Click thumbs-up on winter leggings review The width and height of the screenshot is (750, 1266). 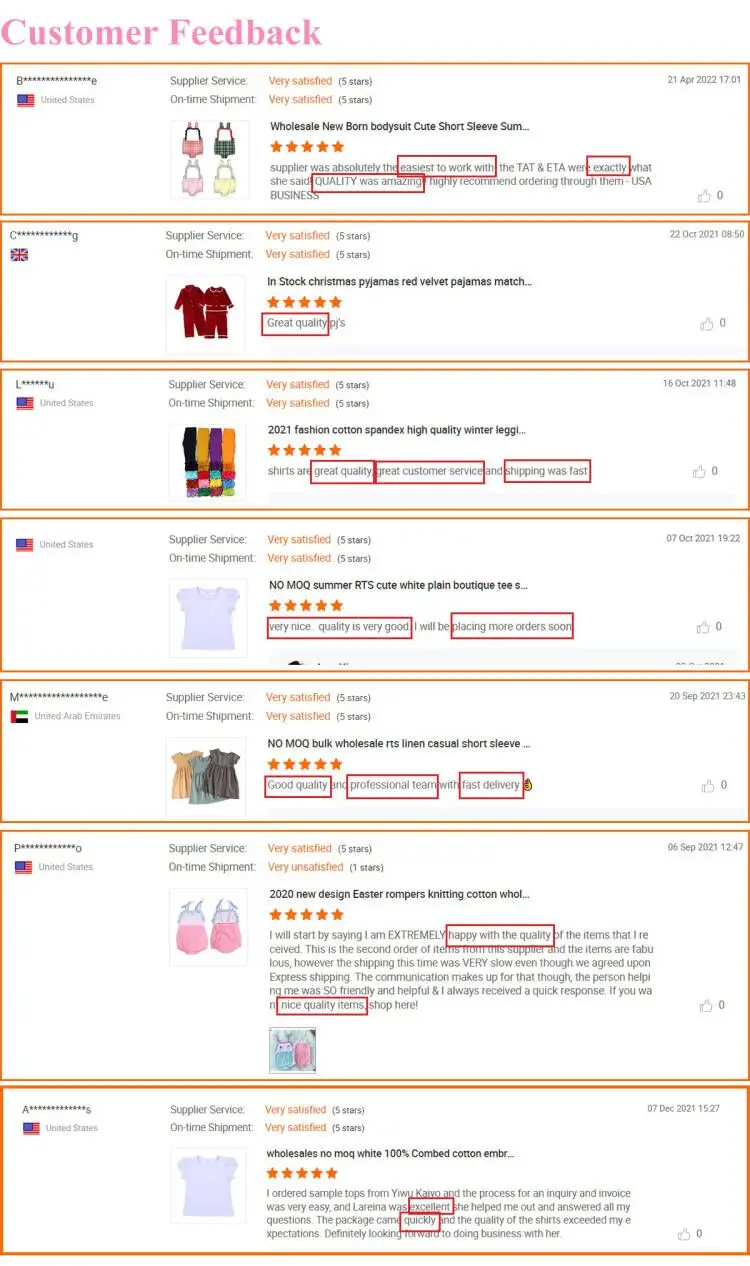700,471
